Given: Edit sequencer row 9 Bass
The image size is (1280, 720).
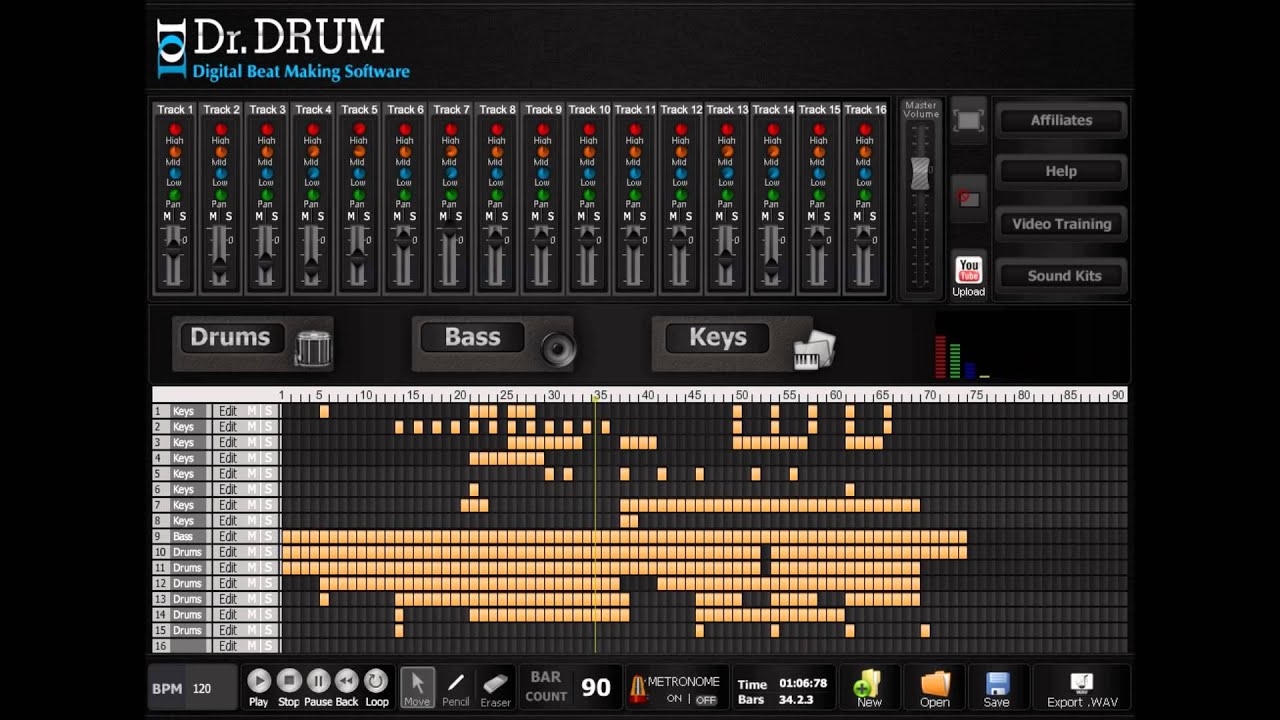Looking at the screenshot, I should click(x=228, y=537).
